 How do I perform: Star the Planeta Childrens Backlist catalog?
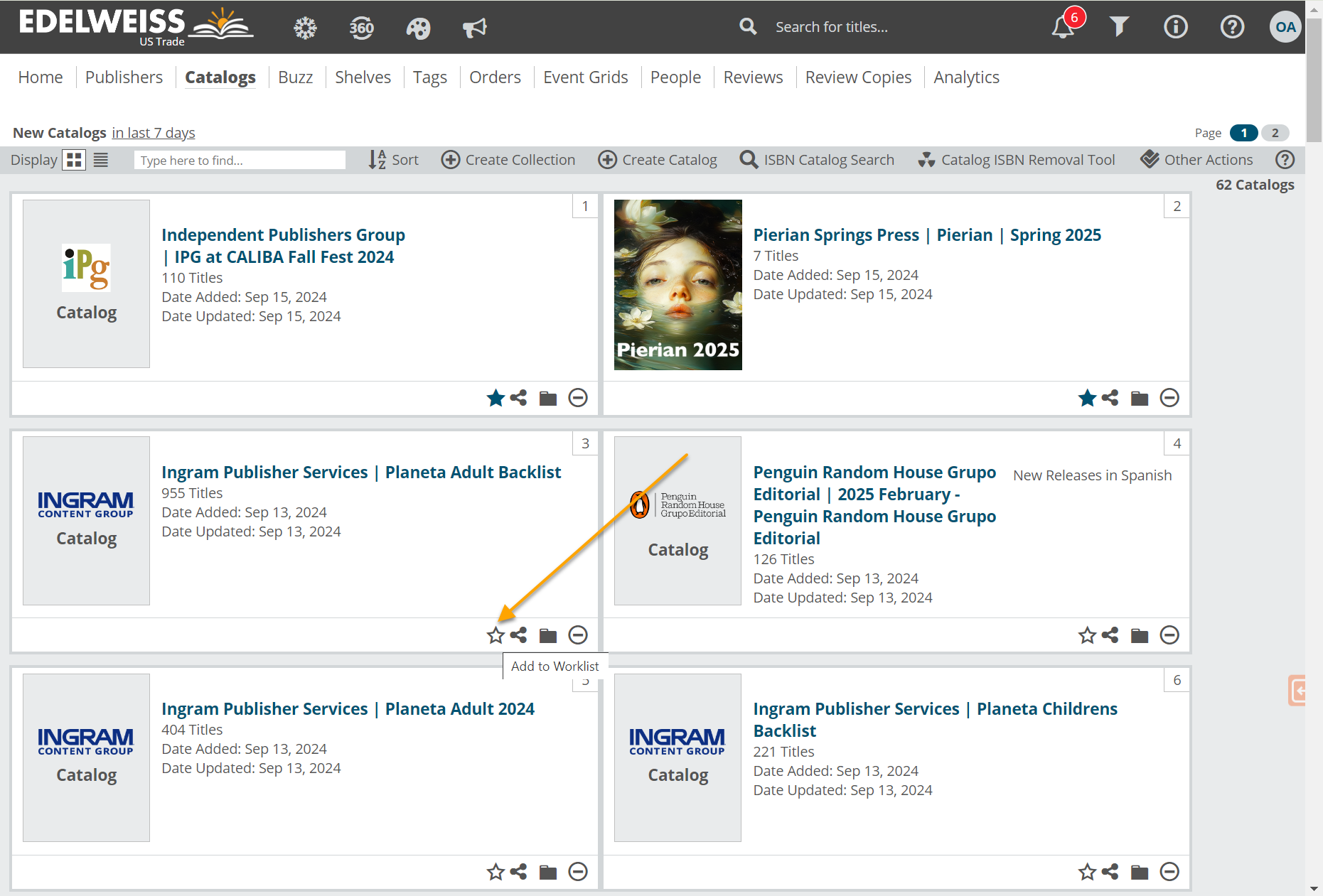click(x=1087, y=872)
